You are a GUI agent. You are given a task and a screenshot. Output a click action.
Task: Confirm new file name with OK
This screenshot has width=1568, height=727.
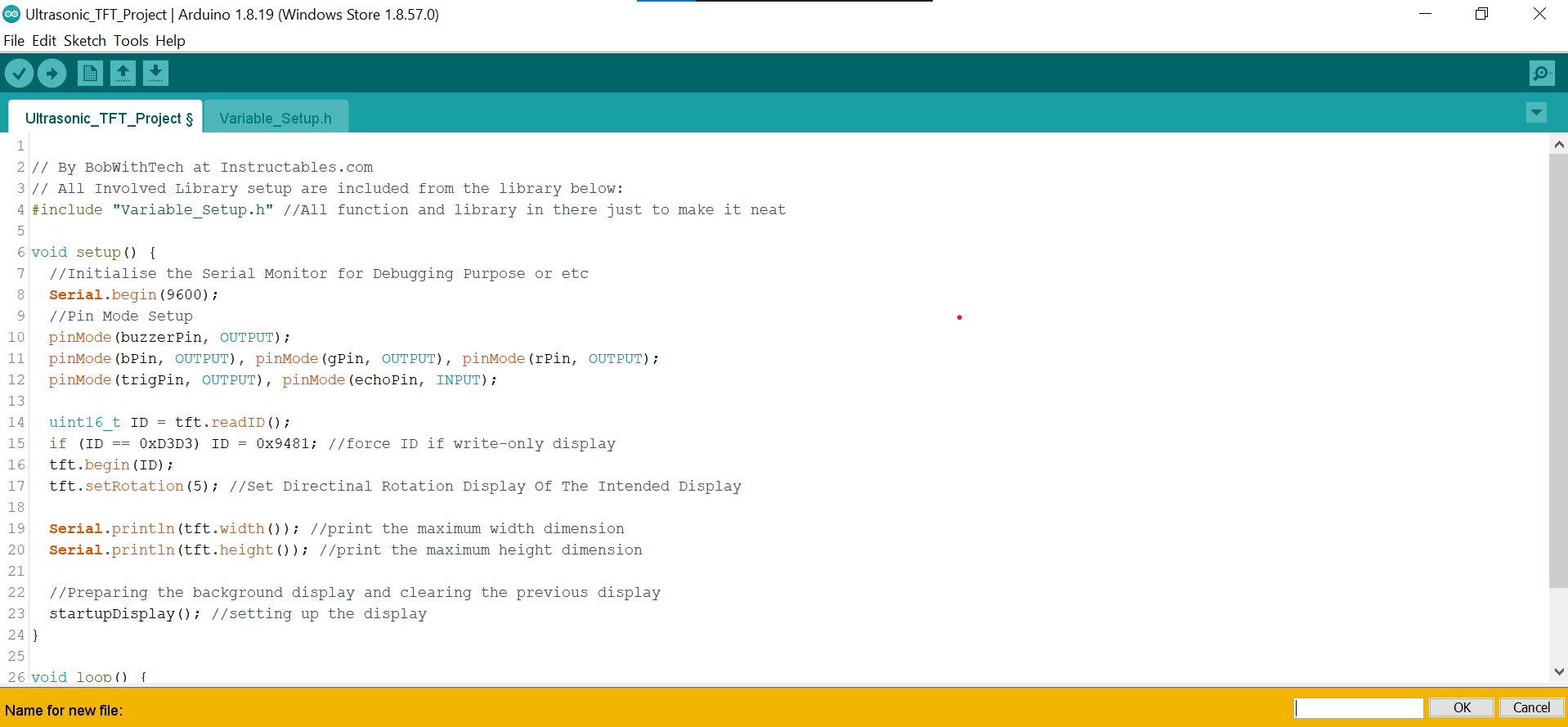point(1462,708)
